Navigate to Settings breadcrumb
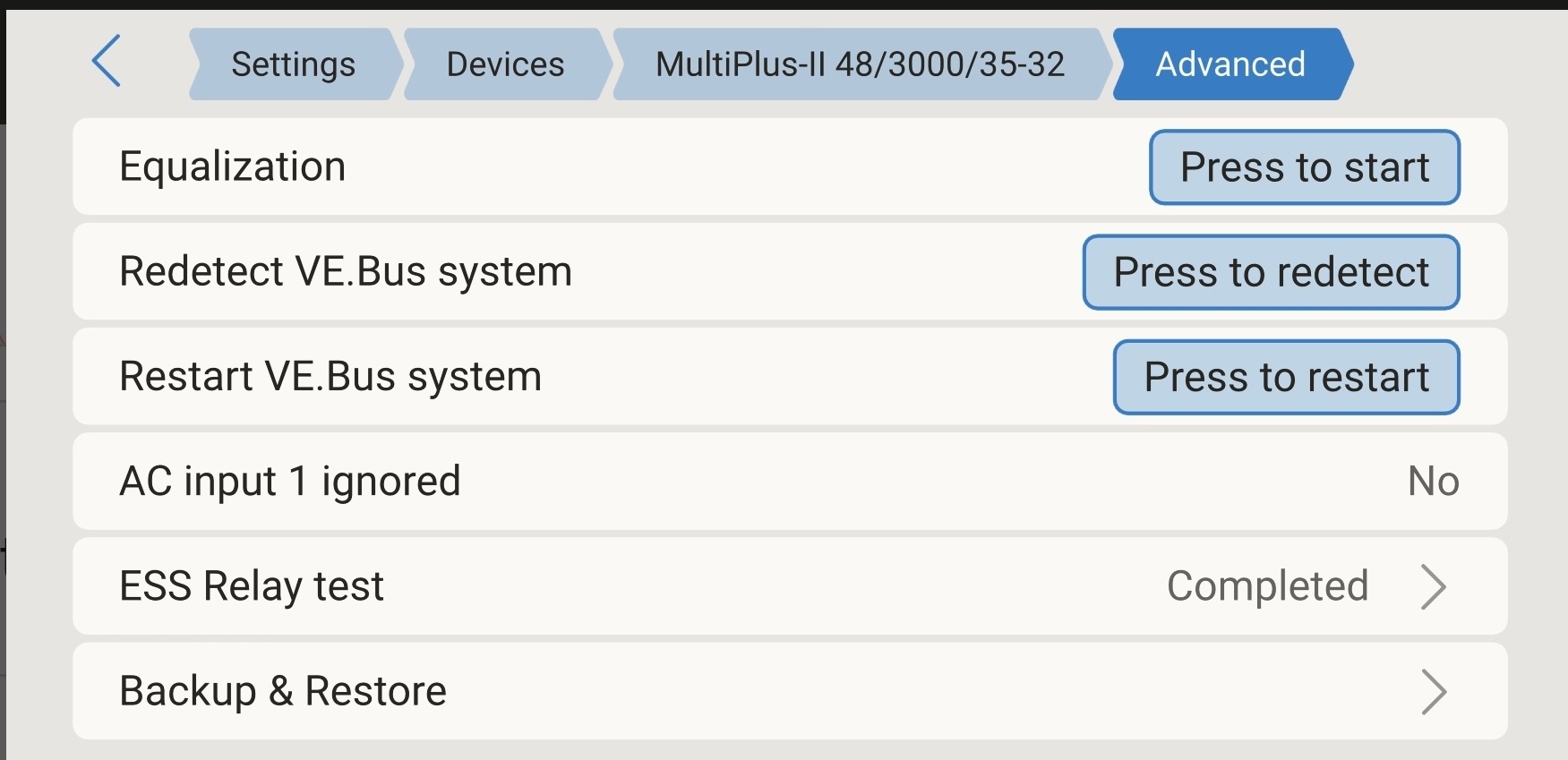 [x=293, y=64]
